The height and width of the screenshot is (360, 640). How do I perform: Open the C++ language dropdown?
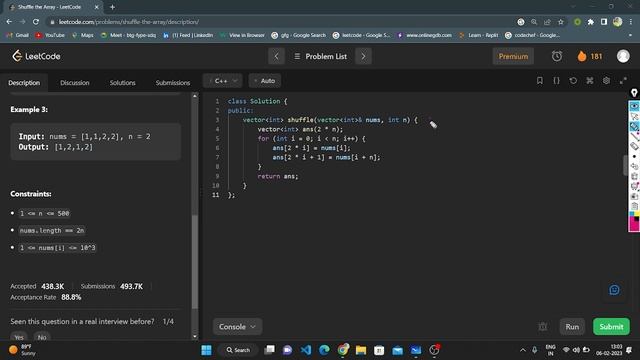[223, 81]
